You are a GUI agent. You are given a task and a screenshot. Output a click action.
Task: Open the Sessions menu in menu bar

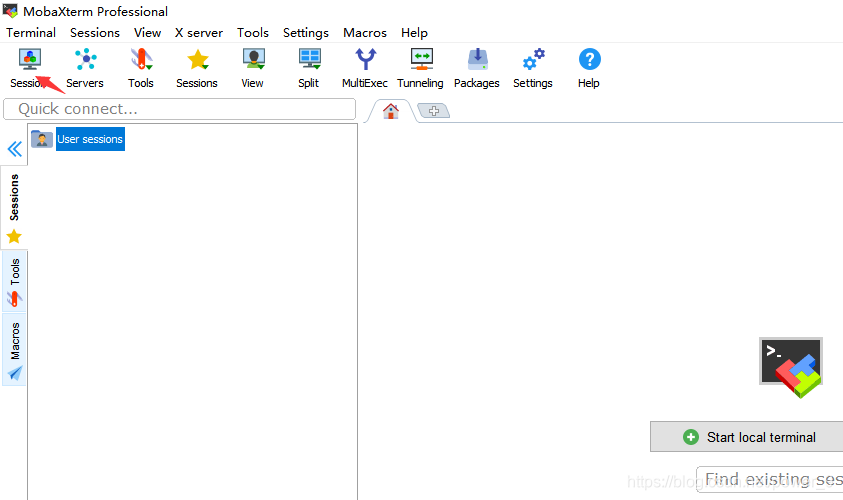(x=95, y=33)
